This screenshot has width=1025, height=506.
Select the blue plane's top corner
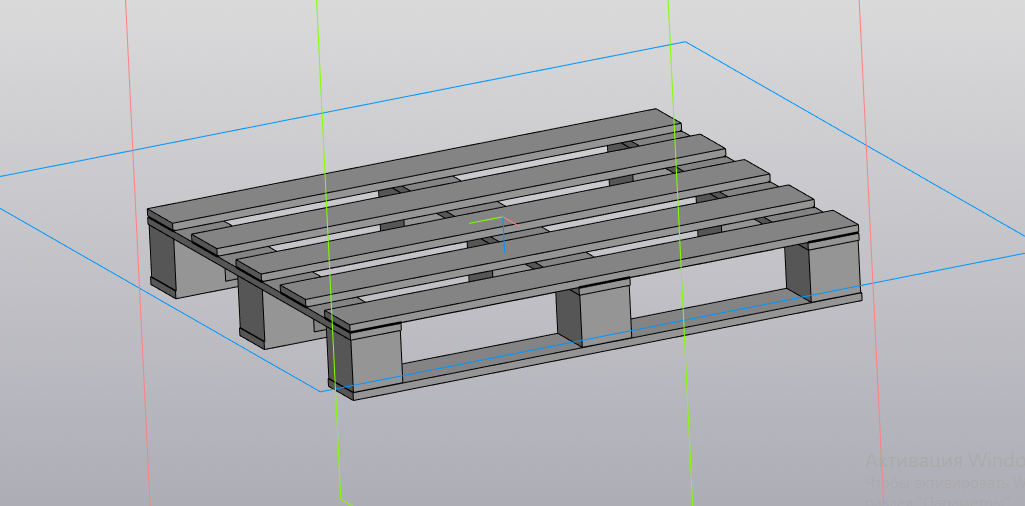[x=685, y=42]
